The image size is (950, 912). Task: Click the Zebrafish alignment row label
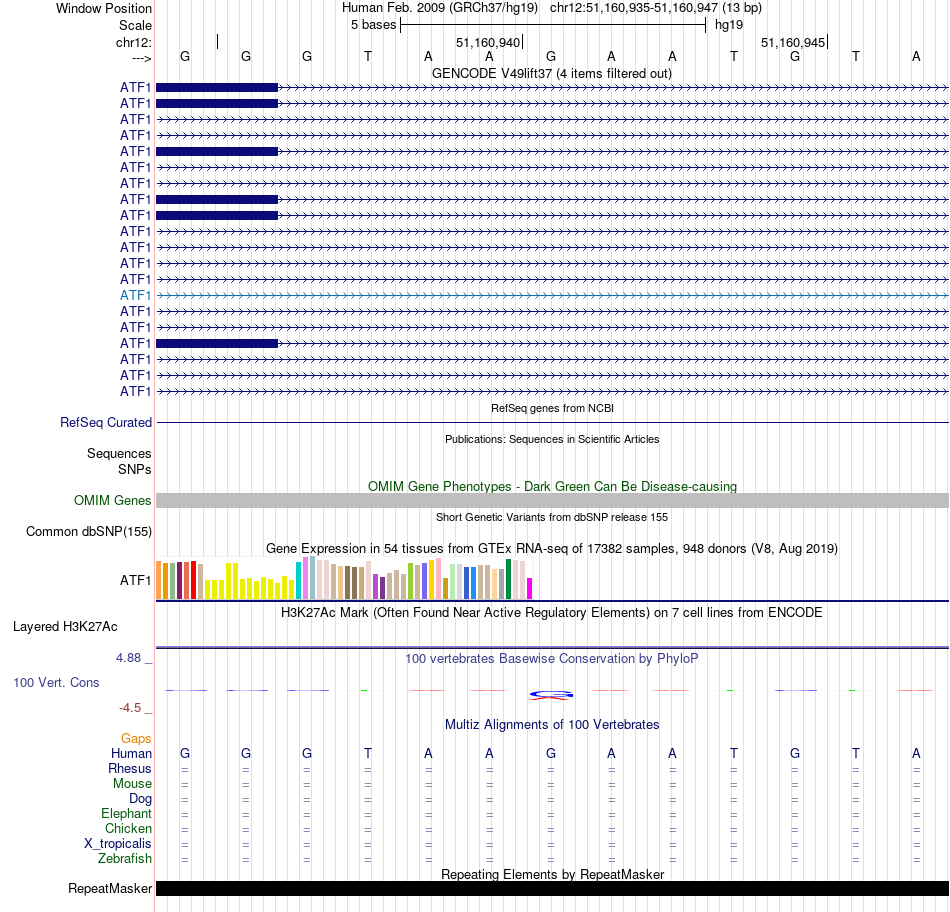coord(125,859)
